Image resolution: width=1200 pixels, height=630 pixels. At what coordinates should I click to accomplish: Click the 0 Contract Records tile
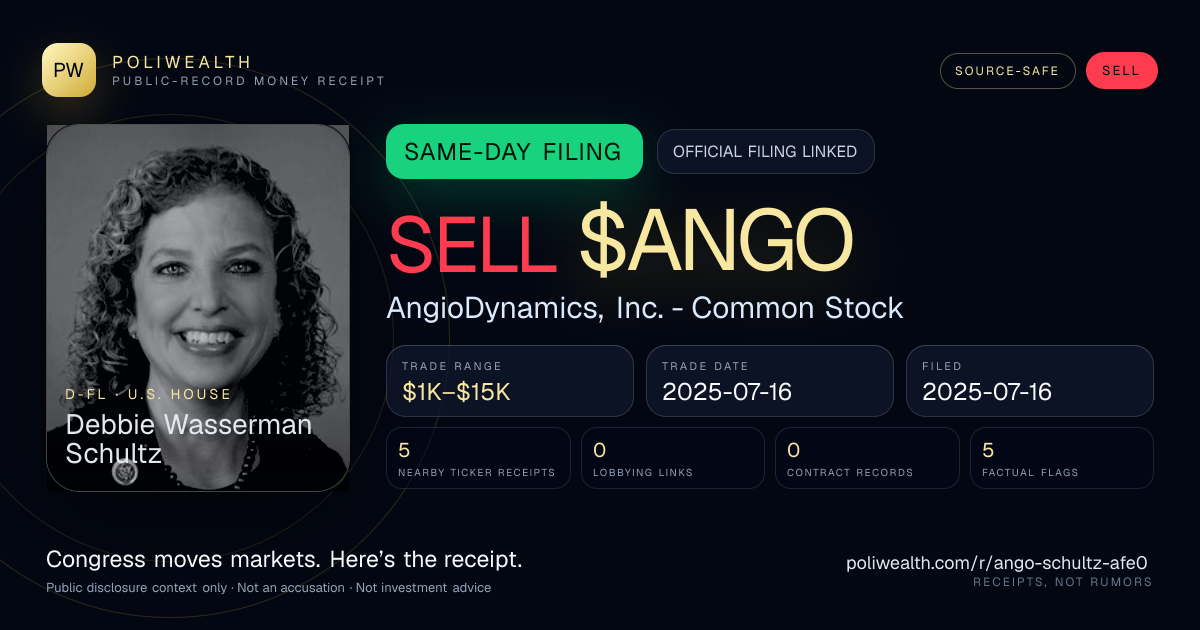(867, 458)
